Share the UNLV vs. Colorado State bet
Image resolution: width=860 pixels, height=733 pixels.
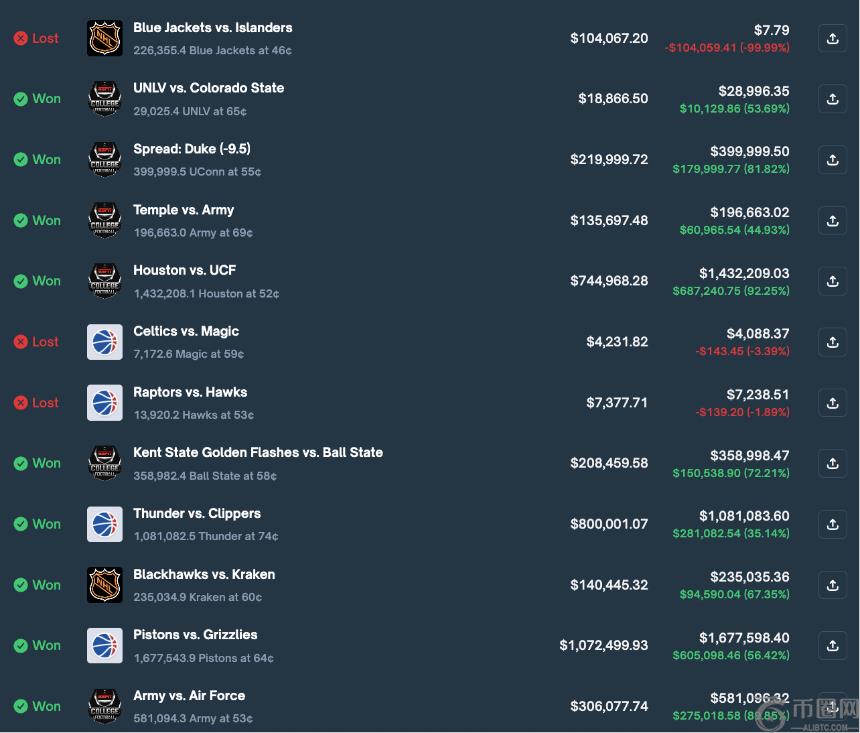click(x=832, y=99)
